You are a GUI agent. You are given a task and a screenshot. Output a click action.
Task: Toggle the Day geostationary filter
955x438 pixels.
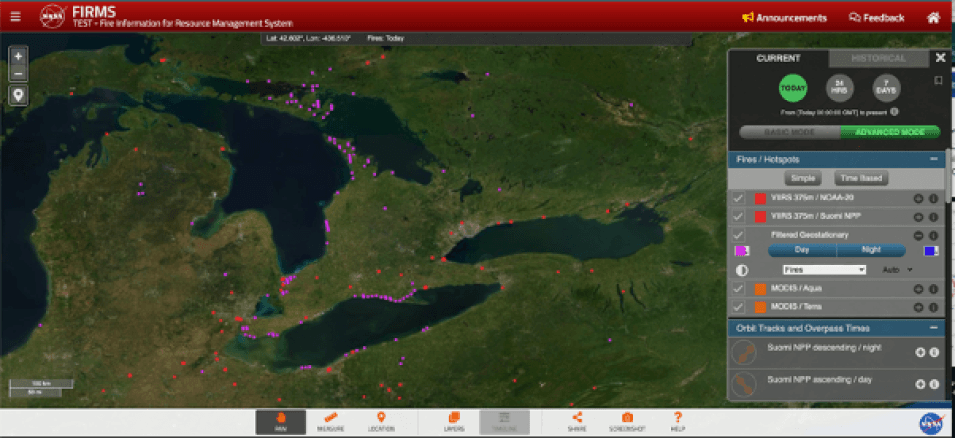tap(802, 250)
